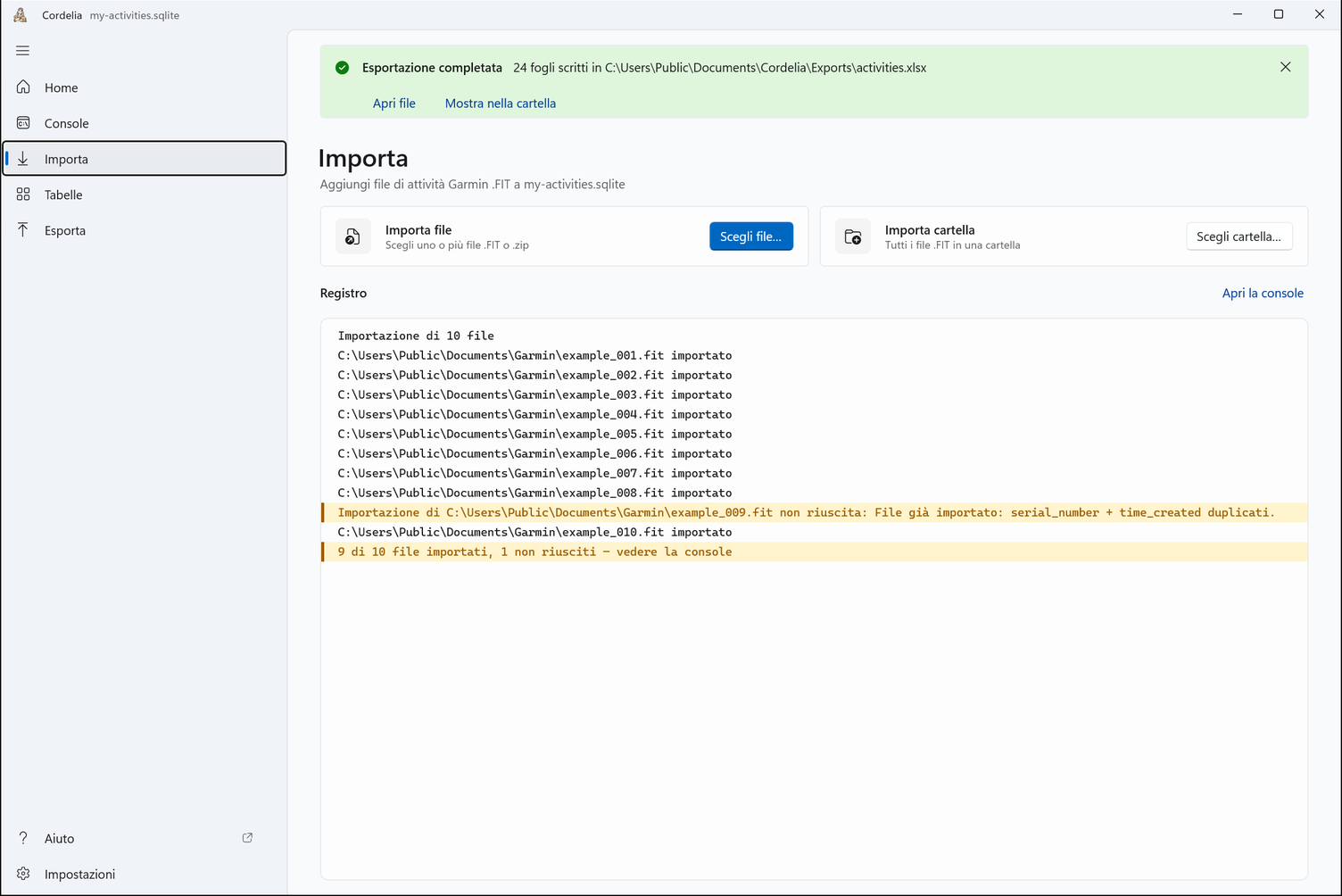Toggle the hamburger navigation menu

pyautogui.click(x=23, y=51)
